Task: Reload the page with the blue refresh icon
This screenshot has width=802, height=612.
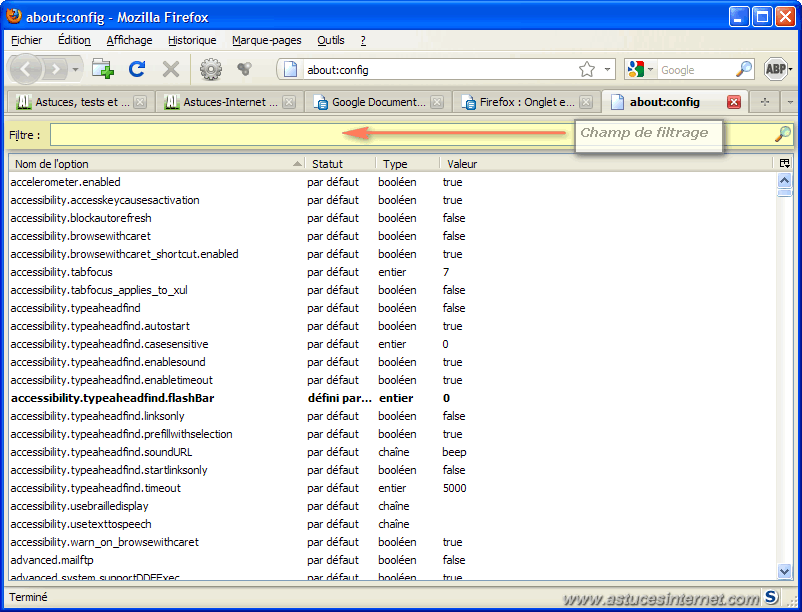Action: [x=137, y=69]
